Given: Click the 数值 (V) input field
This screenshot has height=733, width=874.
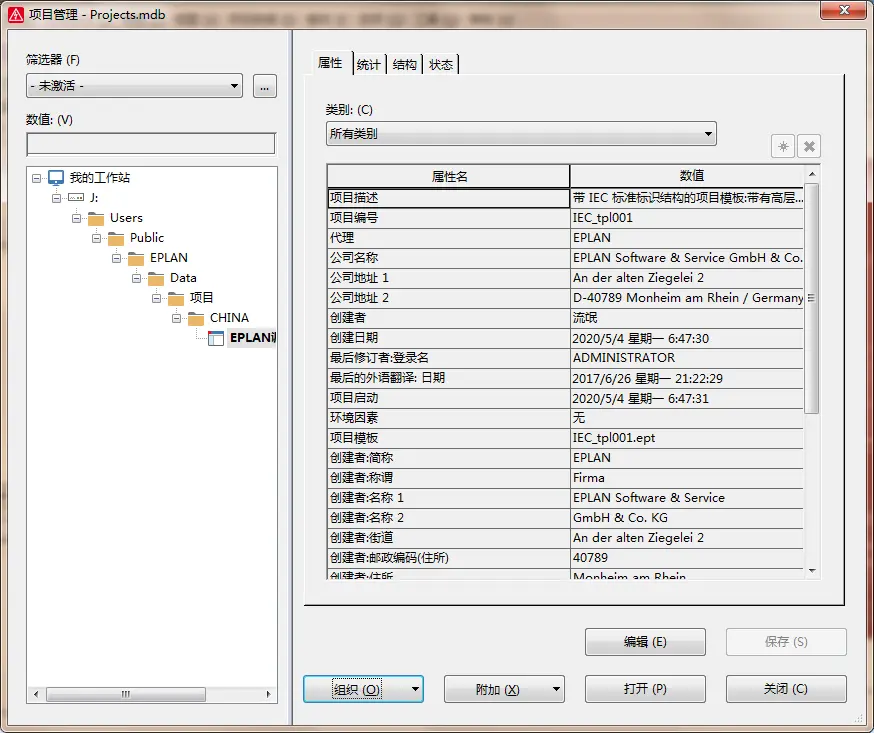Looking at the screenshot, I should click(x=151, y=144).
